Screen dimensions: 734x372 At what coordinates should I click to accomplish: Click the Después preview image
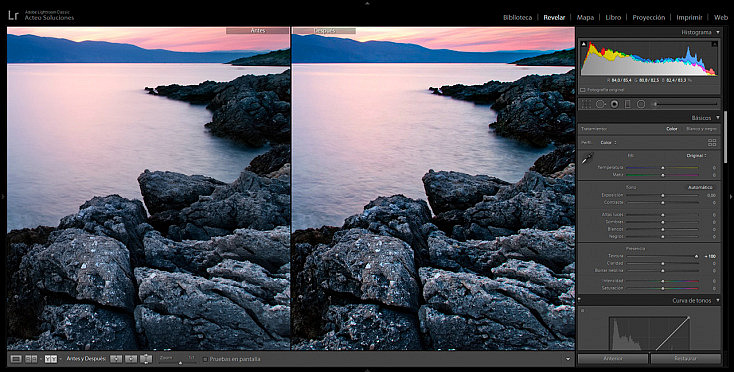click(433, 189)
